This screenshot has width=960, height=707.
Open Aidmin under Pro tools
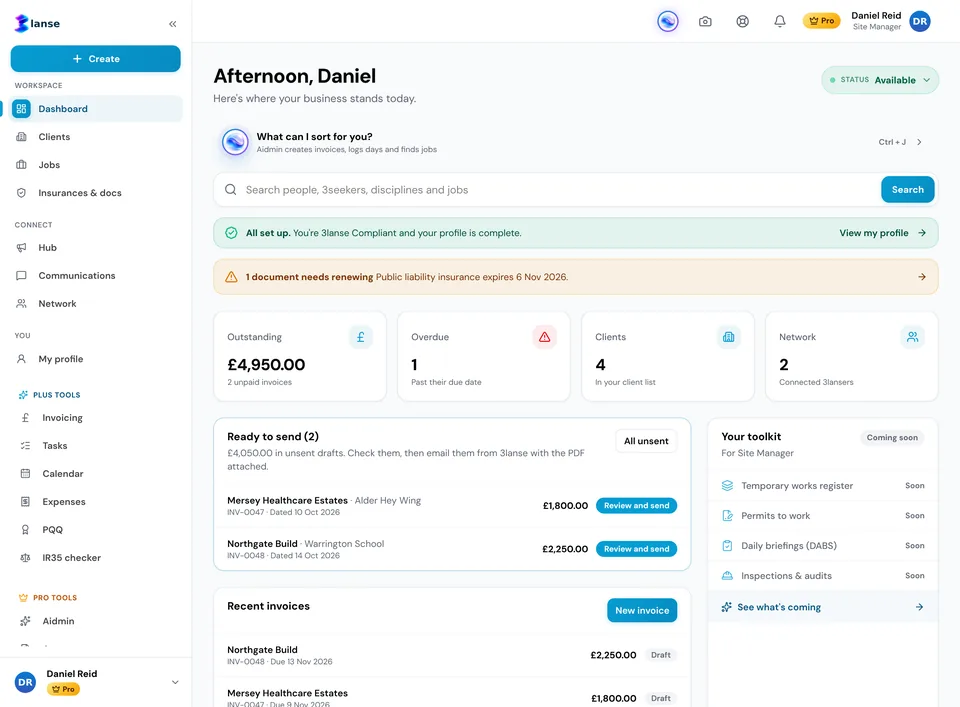(x=96, y=621)
